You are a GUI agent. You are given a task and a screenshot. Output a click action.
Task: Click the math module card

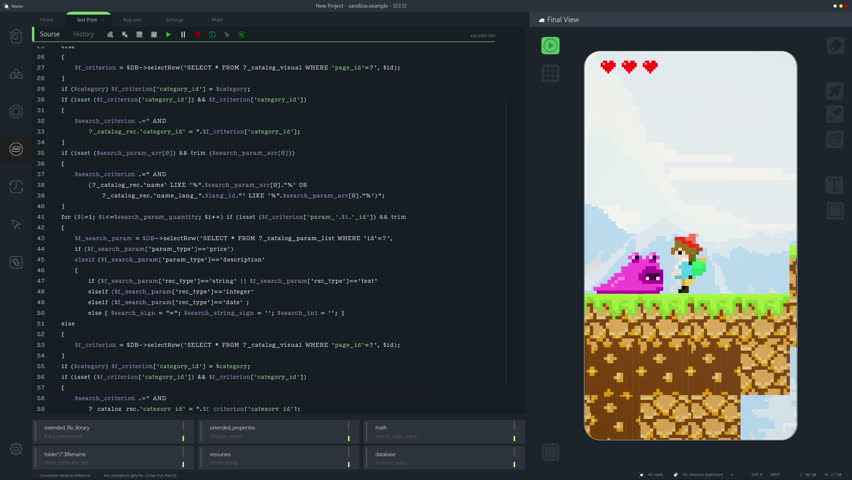[445, 431]
